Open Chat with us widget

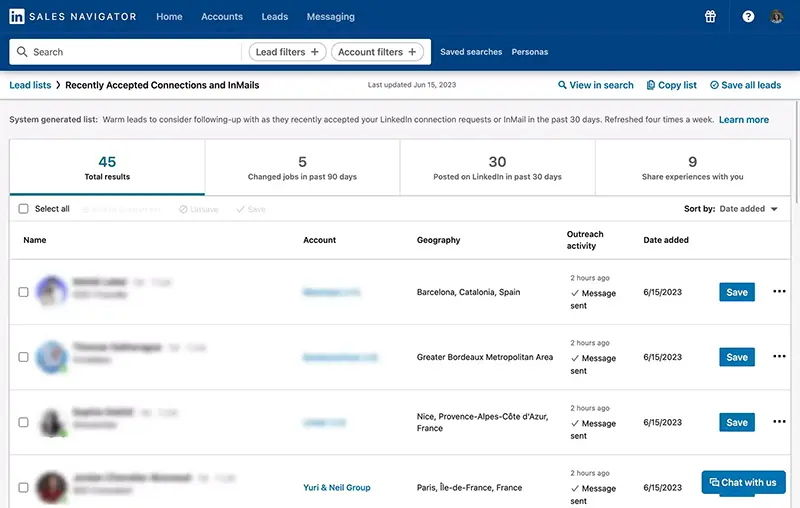click(x=743, y=482)
